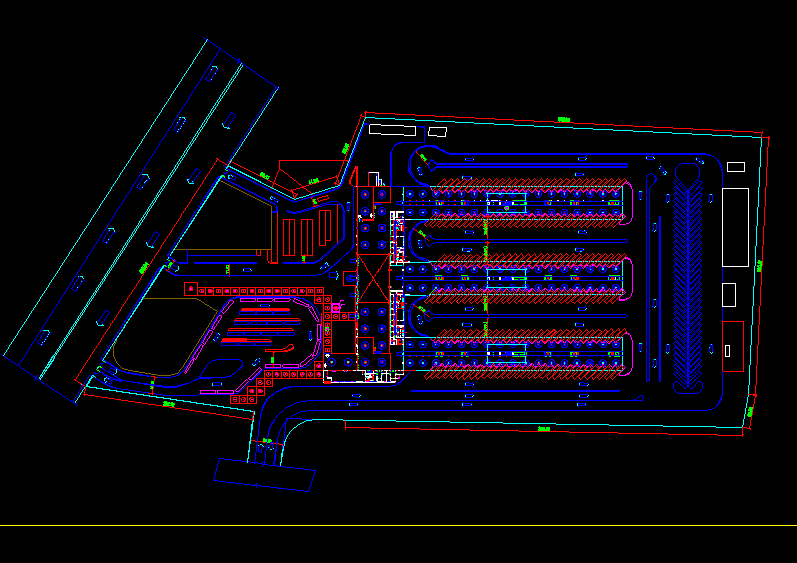Select the rounded blue loop in southwest block
The width and height of the screenshot is (797, 563).
(x=165, y=340)
